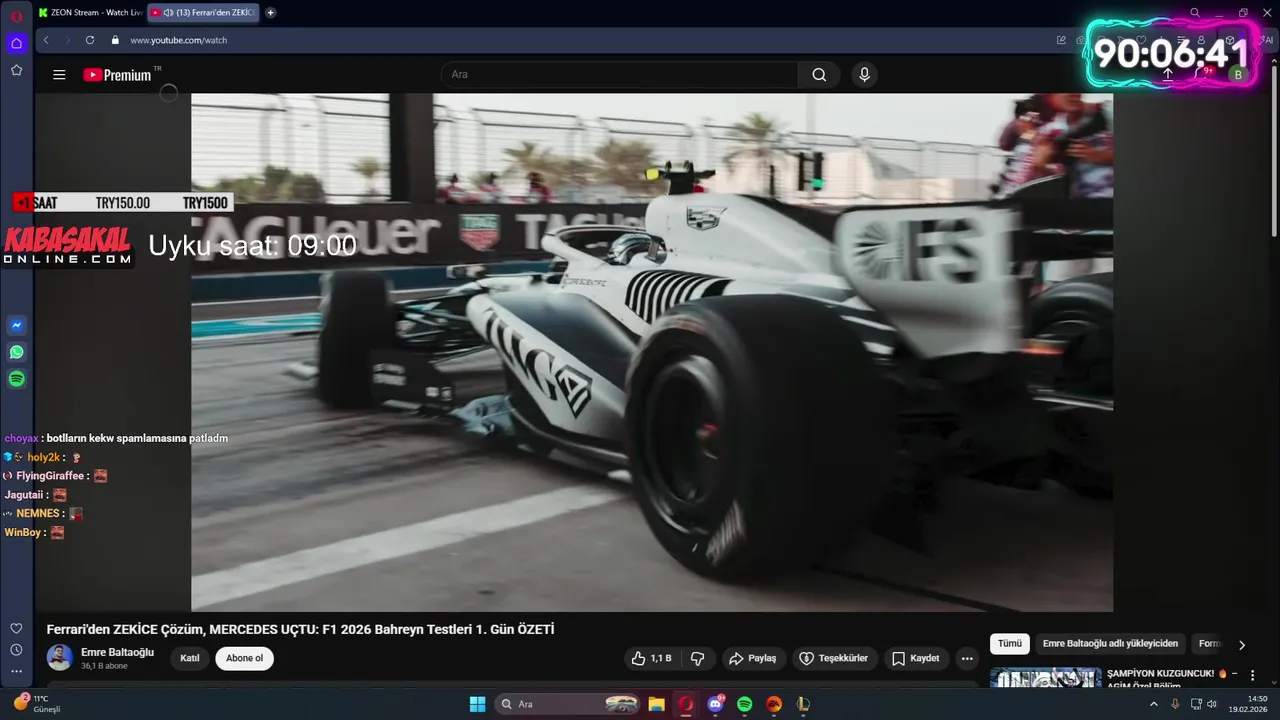Screen dimensions: 1280x720
Task: Open the Emre Baltaoğlu channel avatar
Action: pyautogui.click(x=60, y=658)
